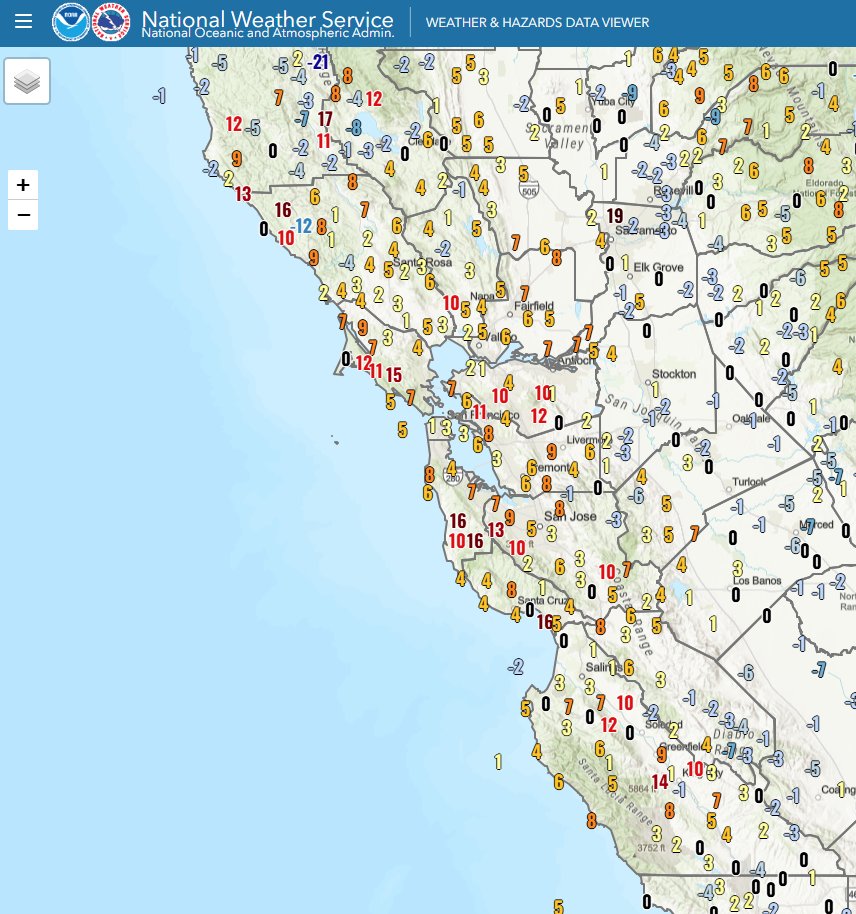
Task: Zoom in on the map
Action: 23,185
